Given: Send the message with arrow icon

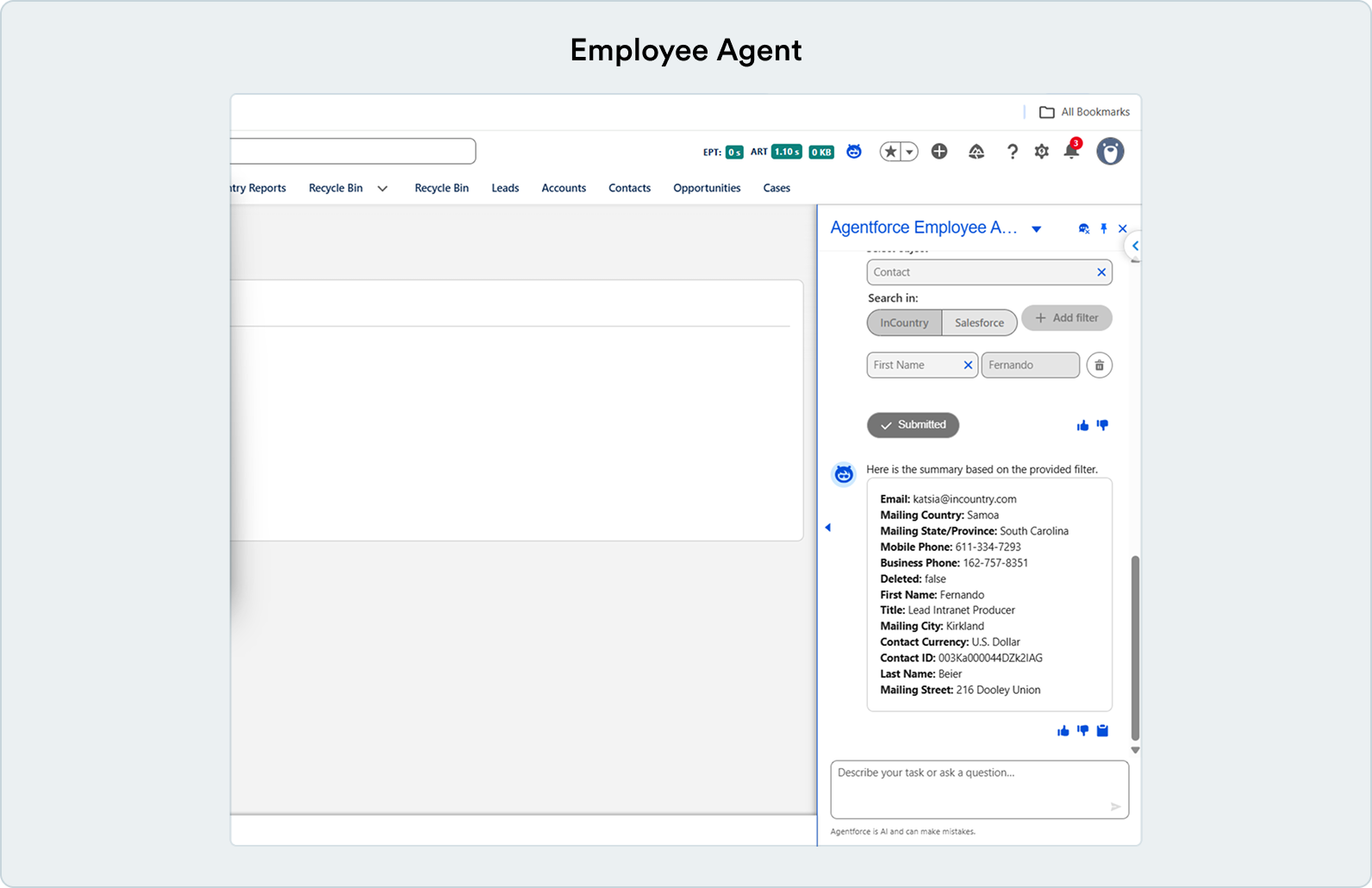Looking at the screenshot, I should [x=1115, y=807].
